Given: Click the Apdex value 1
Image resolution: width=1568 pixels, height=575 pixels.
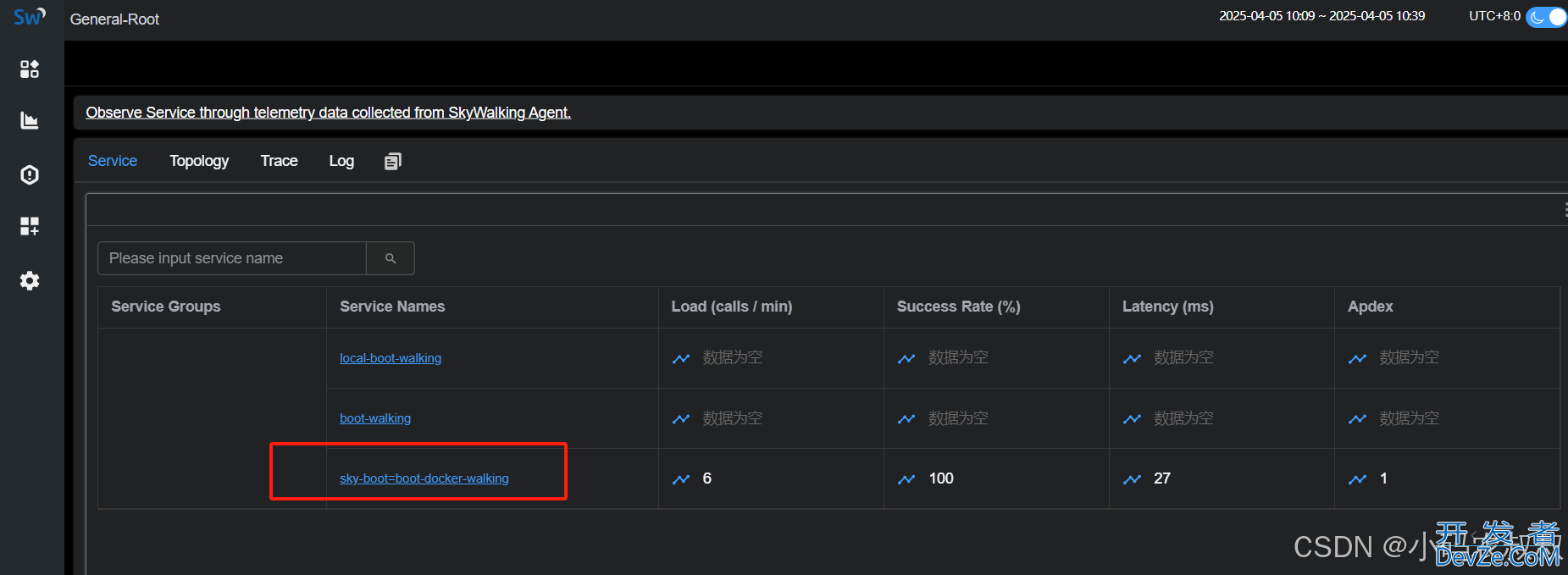Looking at the screenshot, I should coord(1383,478).
